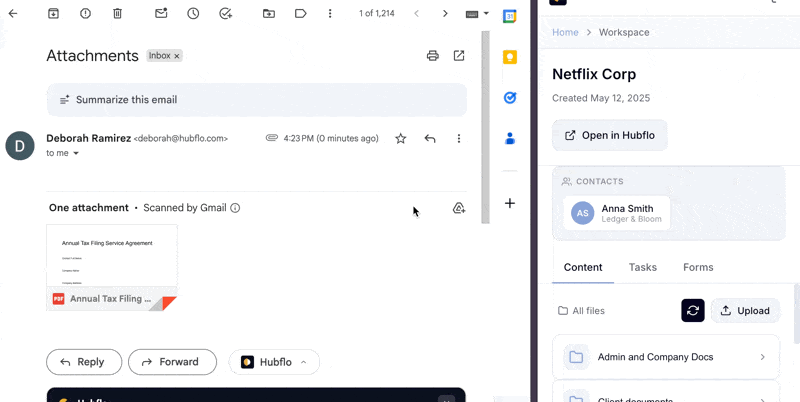This screenshot has height=402, width=800.
Task: Open Admin and Company Docs folder
Action: point(666,357)
